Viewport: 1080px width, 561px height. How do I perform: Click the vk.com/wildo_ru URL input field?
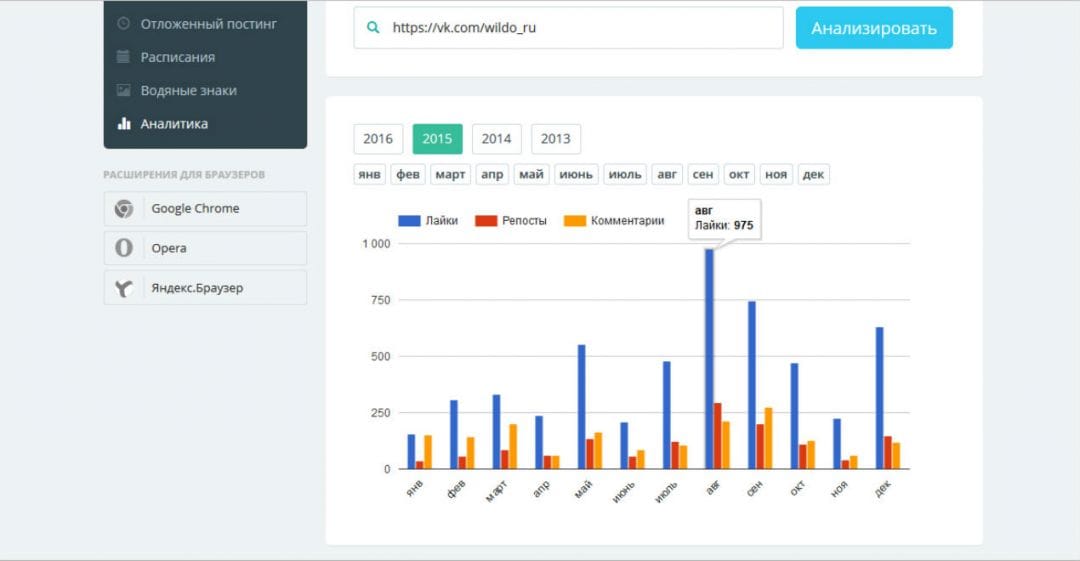coord(568,28)
